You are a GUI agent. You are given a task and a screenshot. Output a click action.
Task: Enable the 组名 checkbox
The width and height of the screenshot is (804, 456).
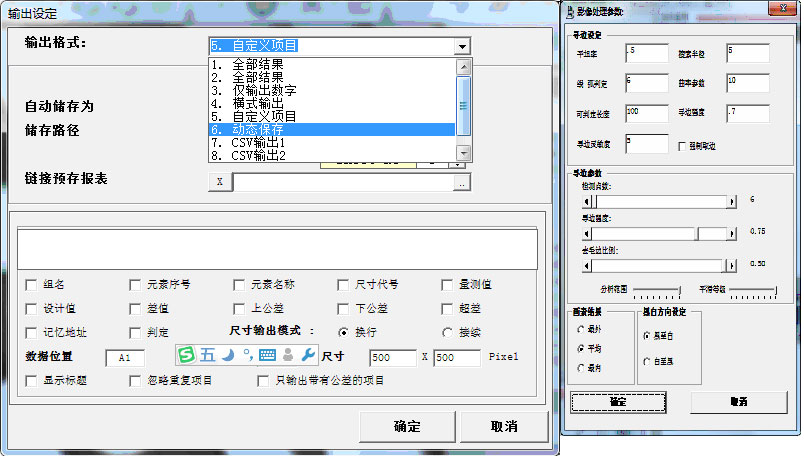[x=32, y=285]
